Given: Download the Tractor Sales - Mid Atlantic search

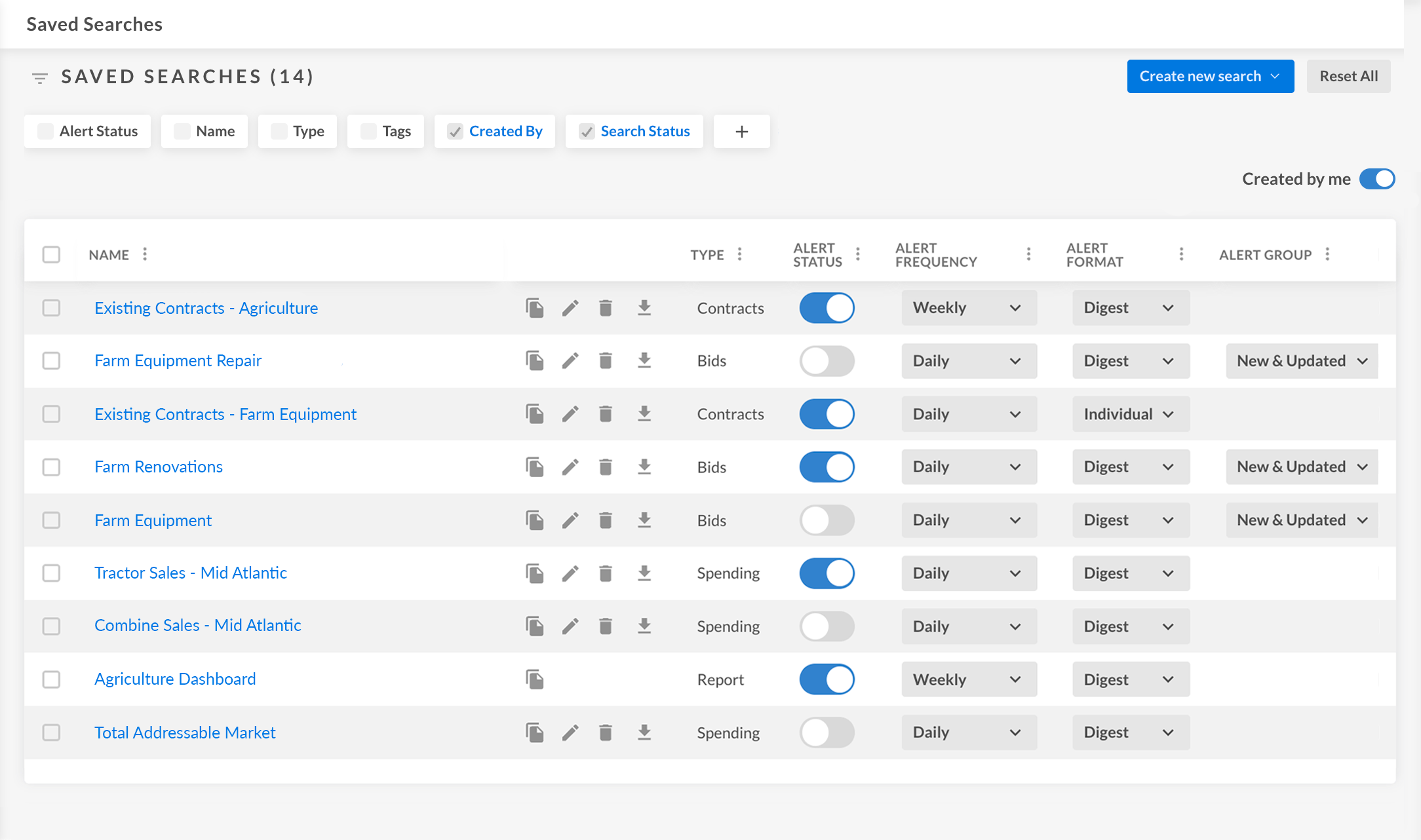Looking at the screenshot, I should 644,573.
